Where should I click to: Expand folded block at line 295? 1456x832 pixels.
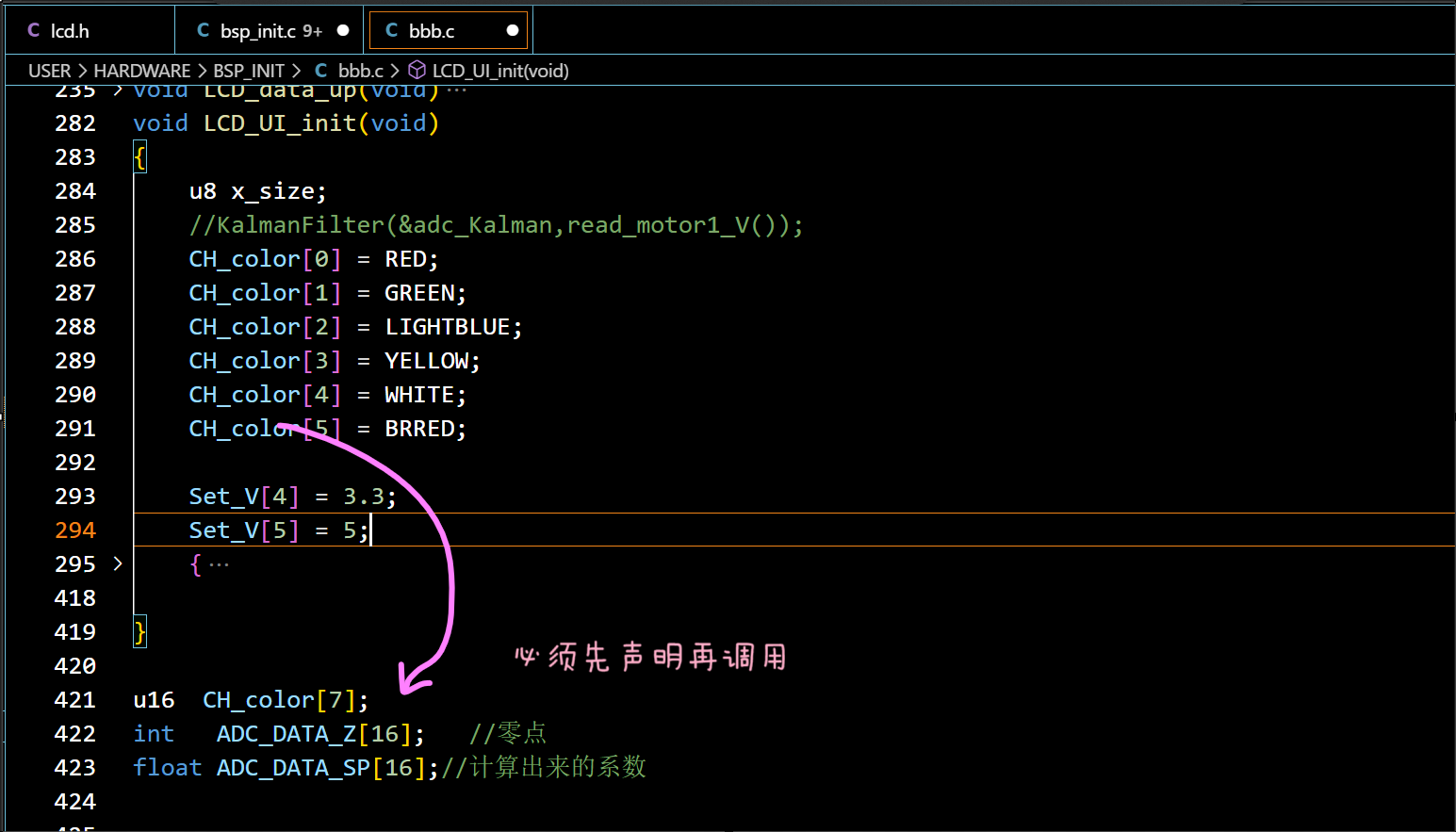[x=118, y=563]
